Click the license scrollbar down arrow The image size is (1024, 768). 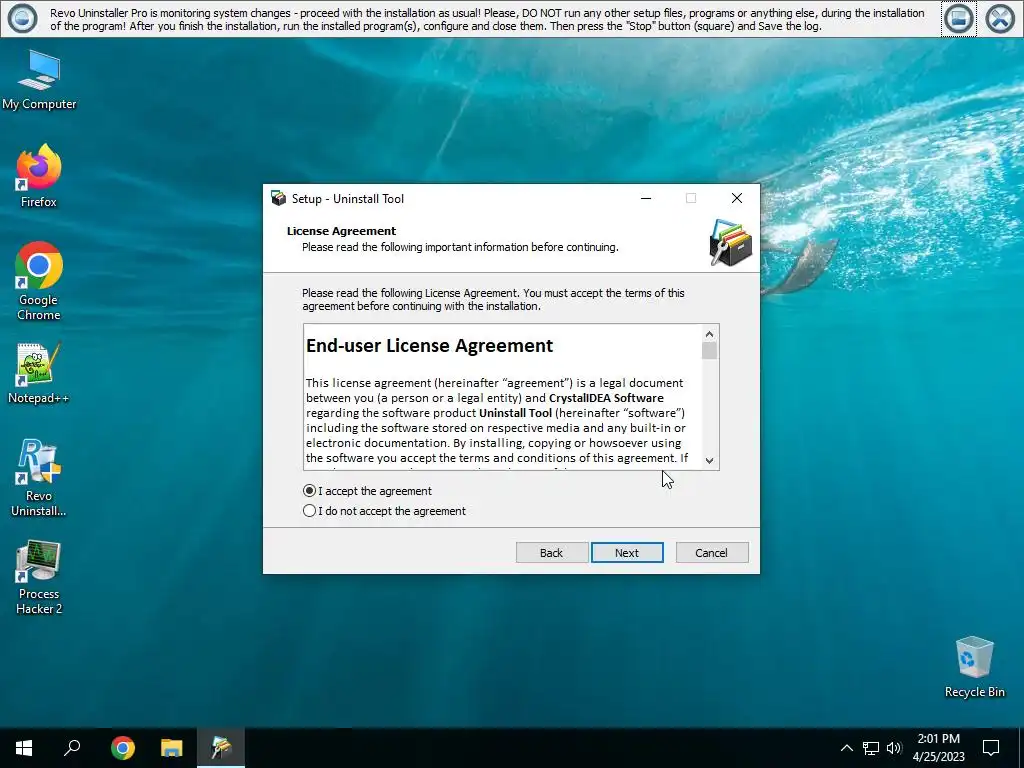pos(710,460)
